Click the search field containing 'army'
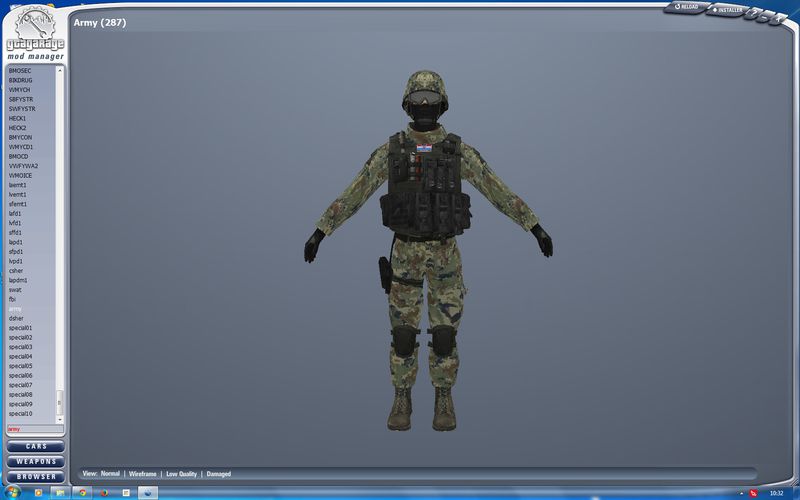Viewport: 800px width, 500px height. point(35,429)
